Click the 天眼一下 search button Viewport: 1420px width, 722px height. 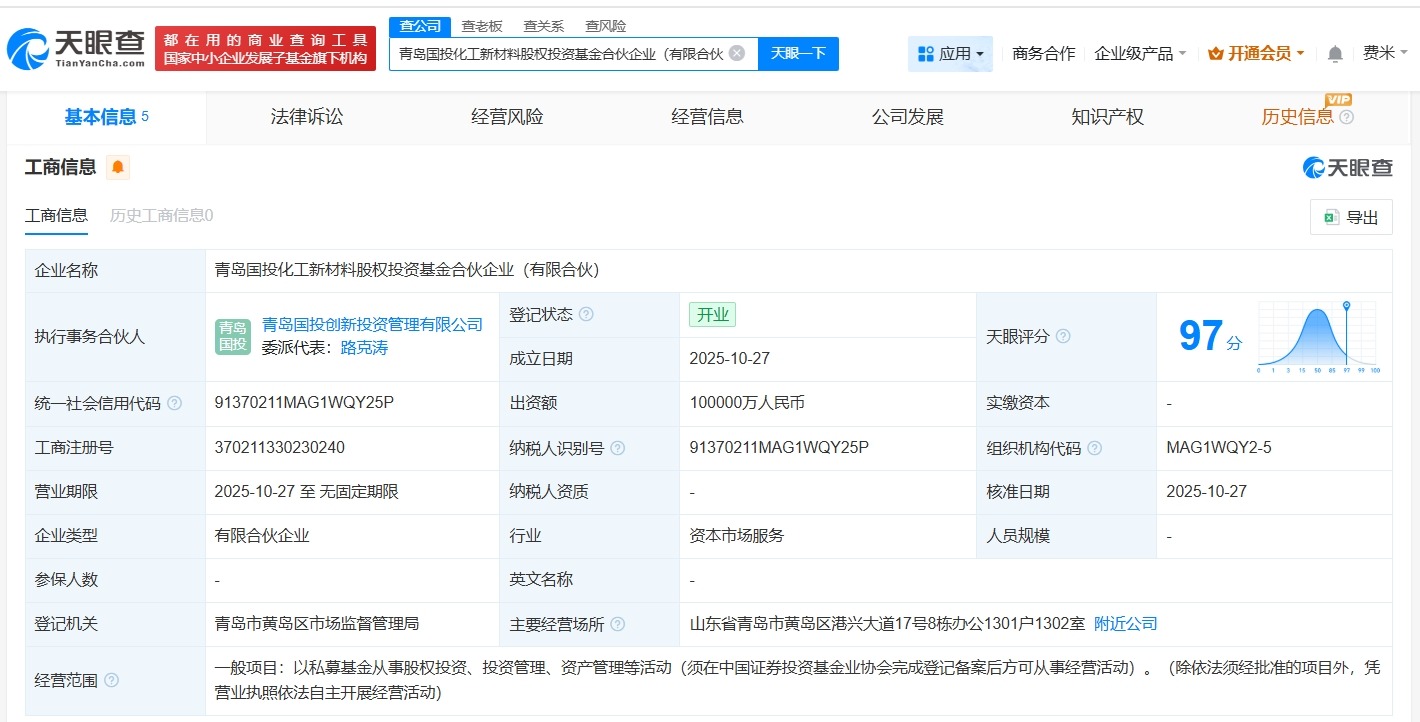pyautogui.click(x=798, y=54)
